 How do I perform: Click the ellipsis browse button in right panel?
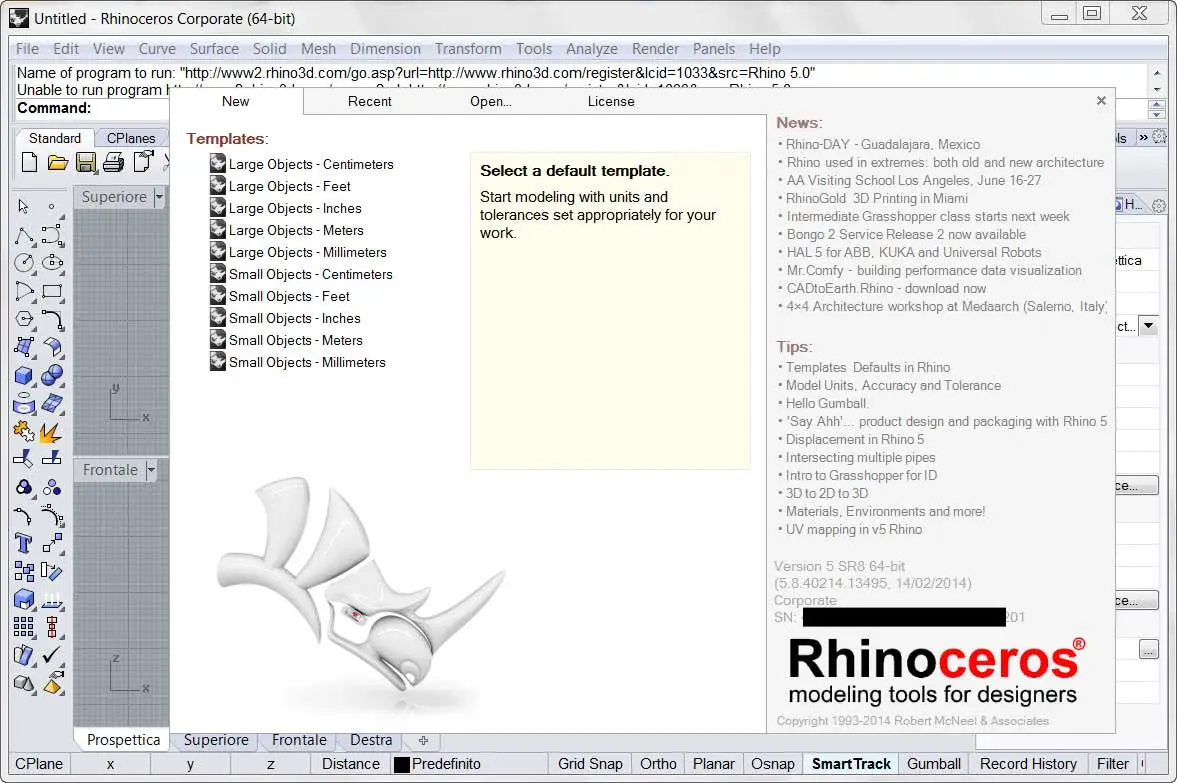(1148, 649)
